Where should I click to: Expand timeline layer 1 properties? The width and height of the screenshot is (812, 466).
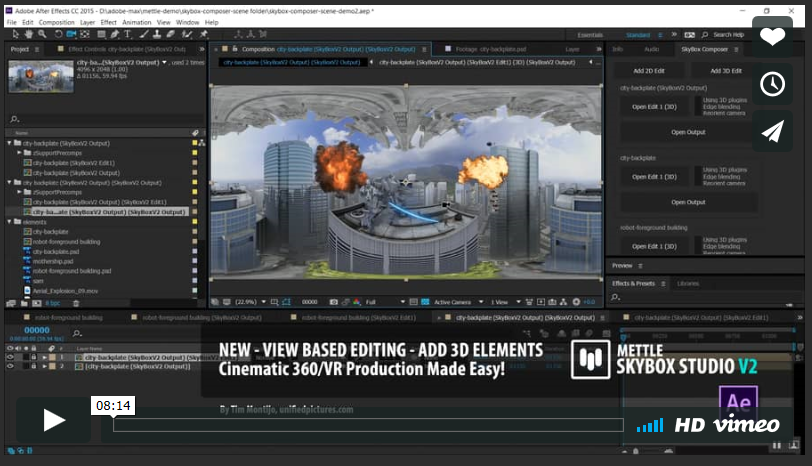(45, 357)
